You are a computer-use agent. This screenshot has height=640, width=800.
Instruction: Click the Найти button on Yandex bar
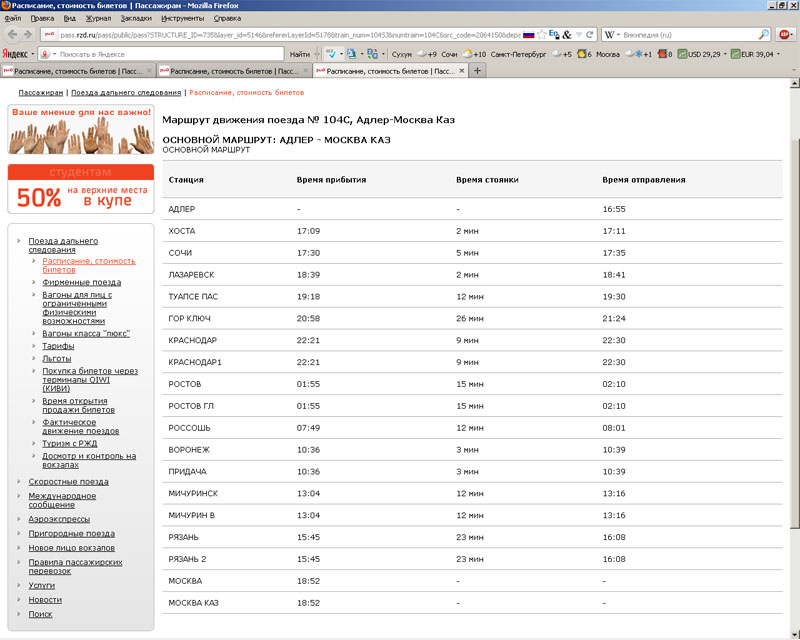(299, 53)
